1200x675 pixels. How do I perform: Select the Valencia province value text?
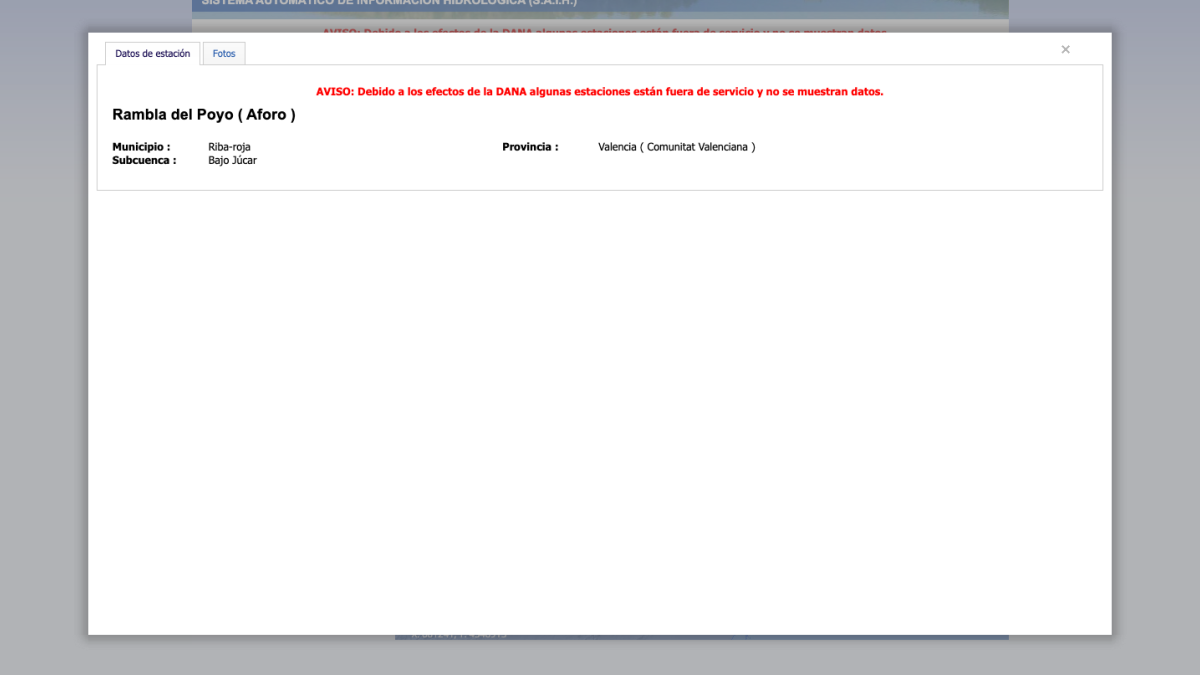(617, 147)
